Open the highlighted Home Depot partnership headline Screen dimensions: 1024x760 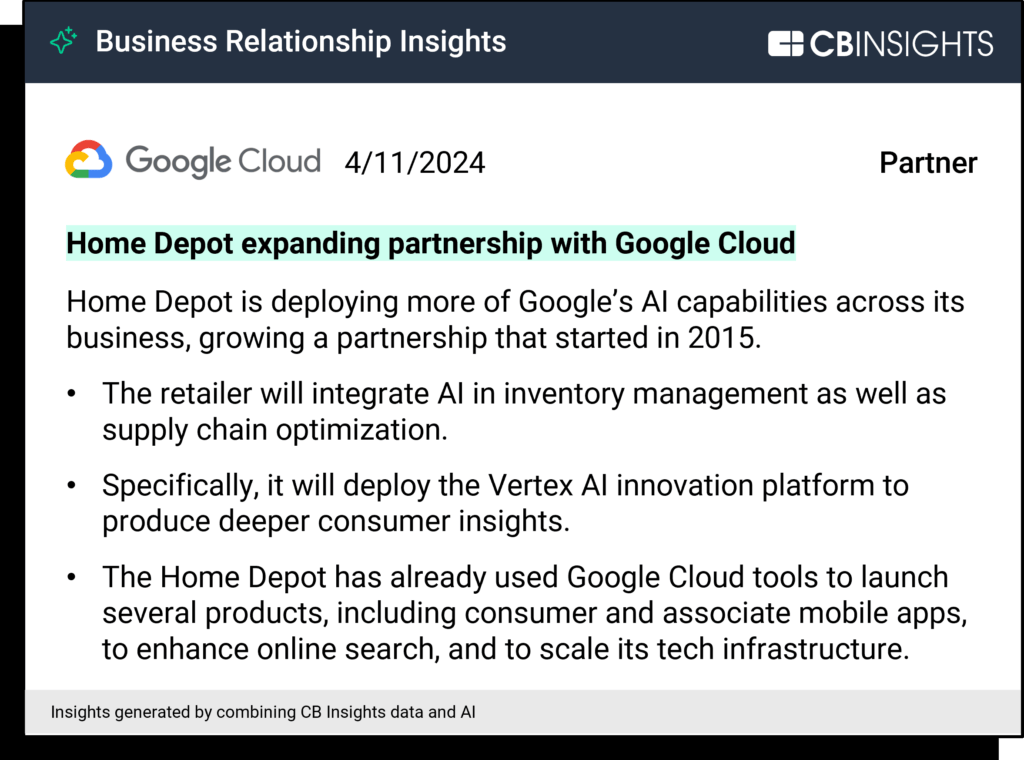[x=430, y=243]
